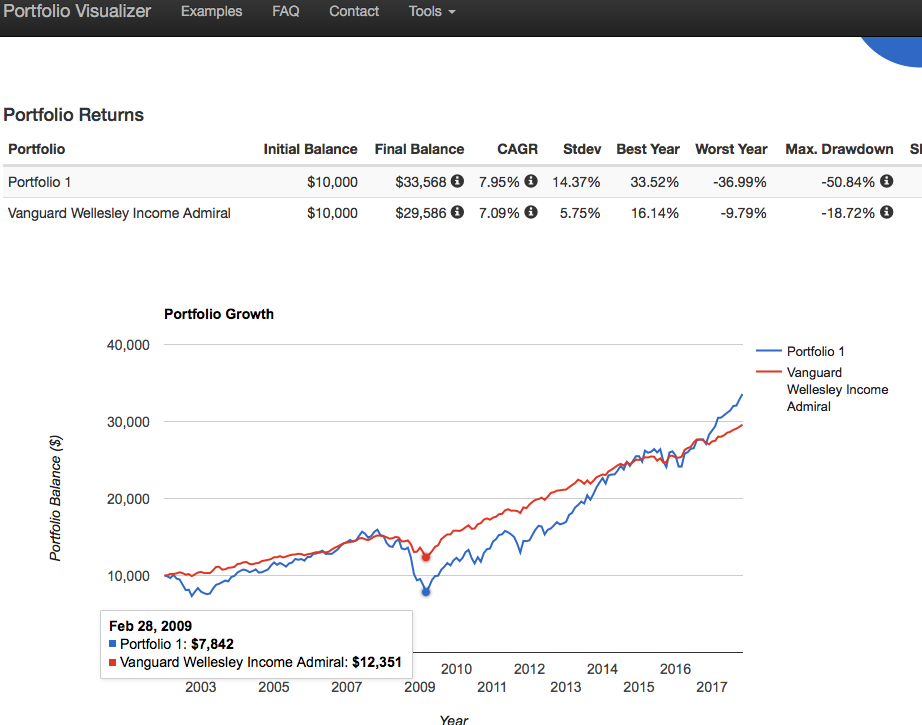Click the Portfolio Visualizer brand title
Viewport: 922px width, 725px height.
[77, 12]
